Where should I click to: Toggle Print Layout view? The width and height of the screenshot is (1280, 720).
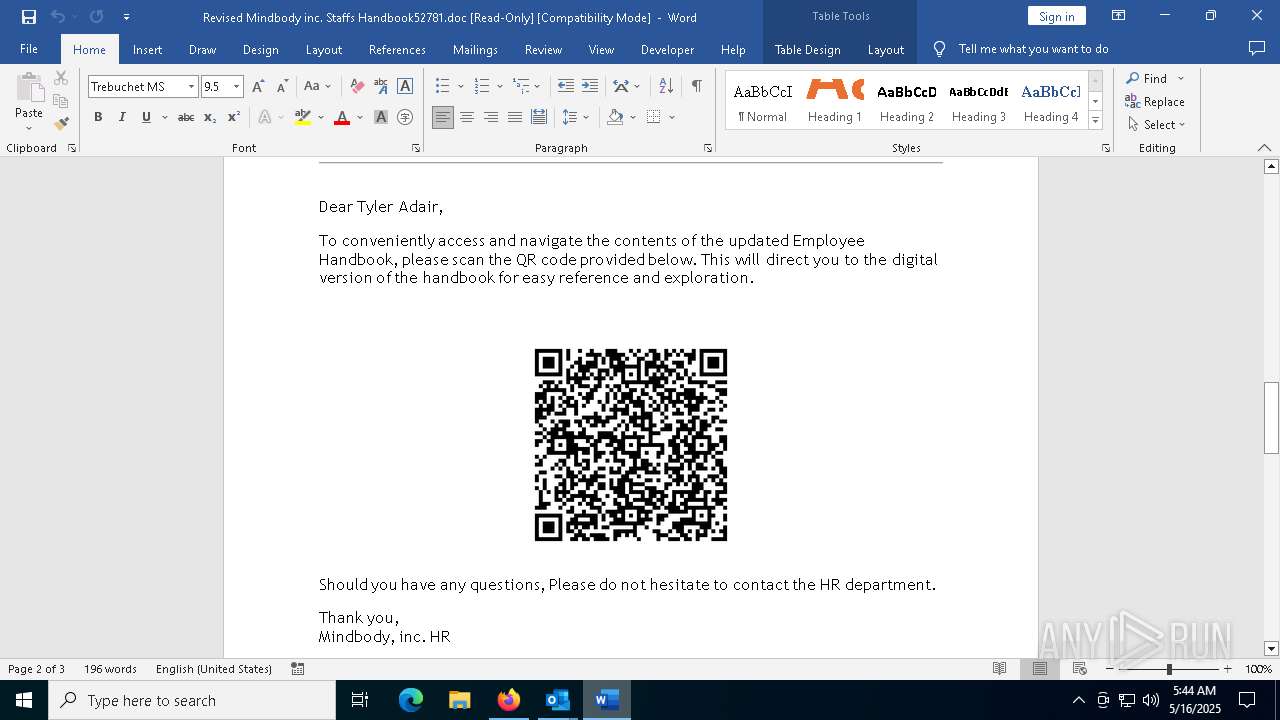pos(1039,669)
